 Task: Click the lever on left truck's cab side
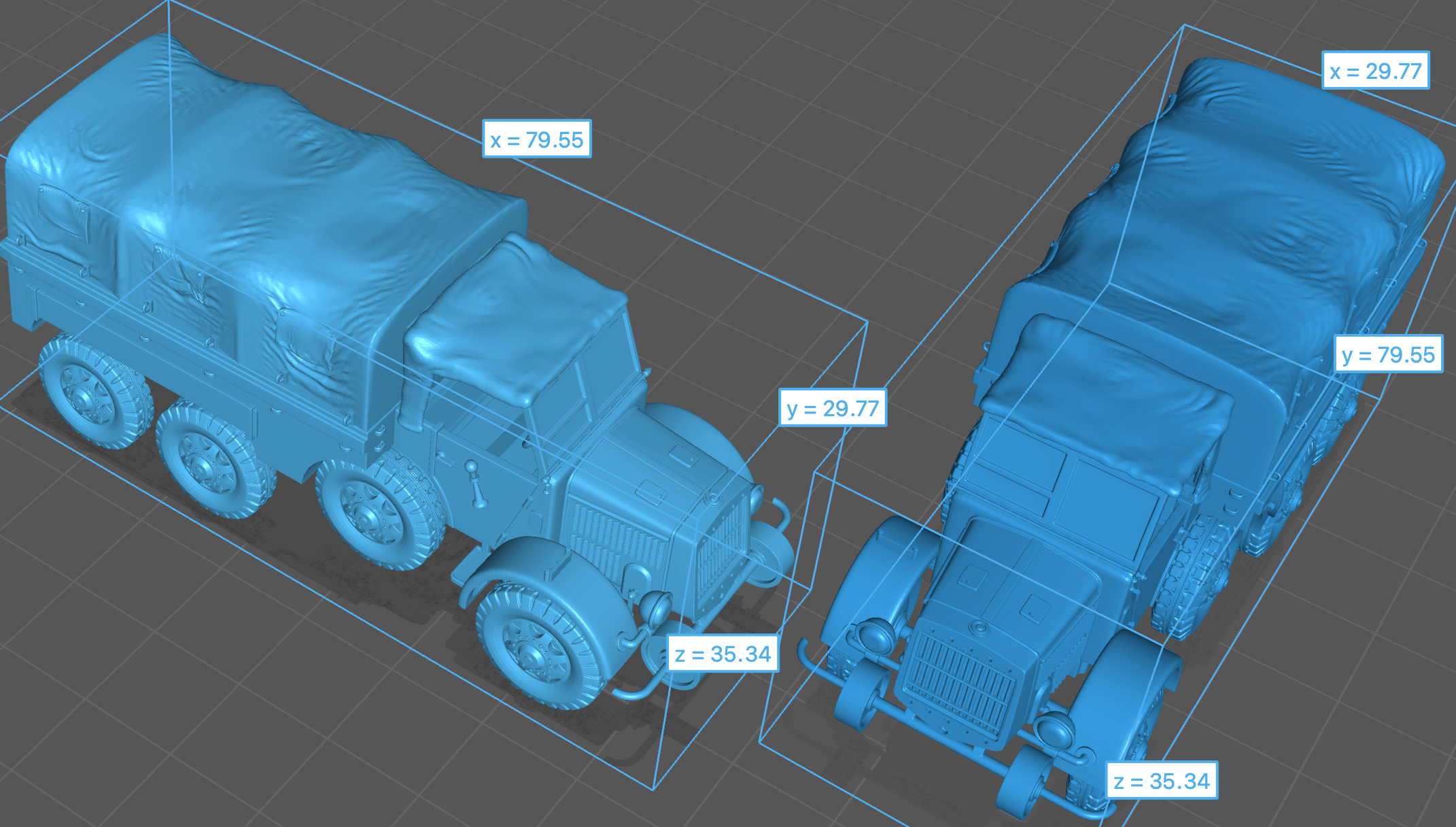pos(474,483)
